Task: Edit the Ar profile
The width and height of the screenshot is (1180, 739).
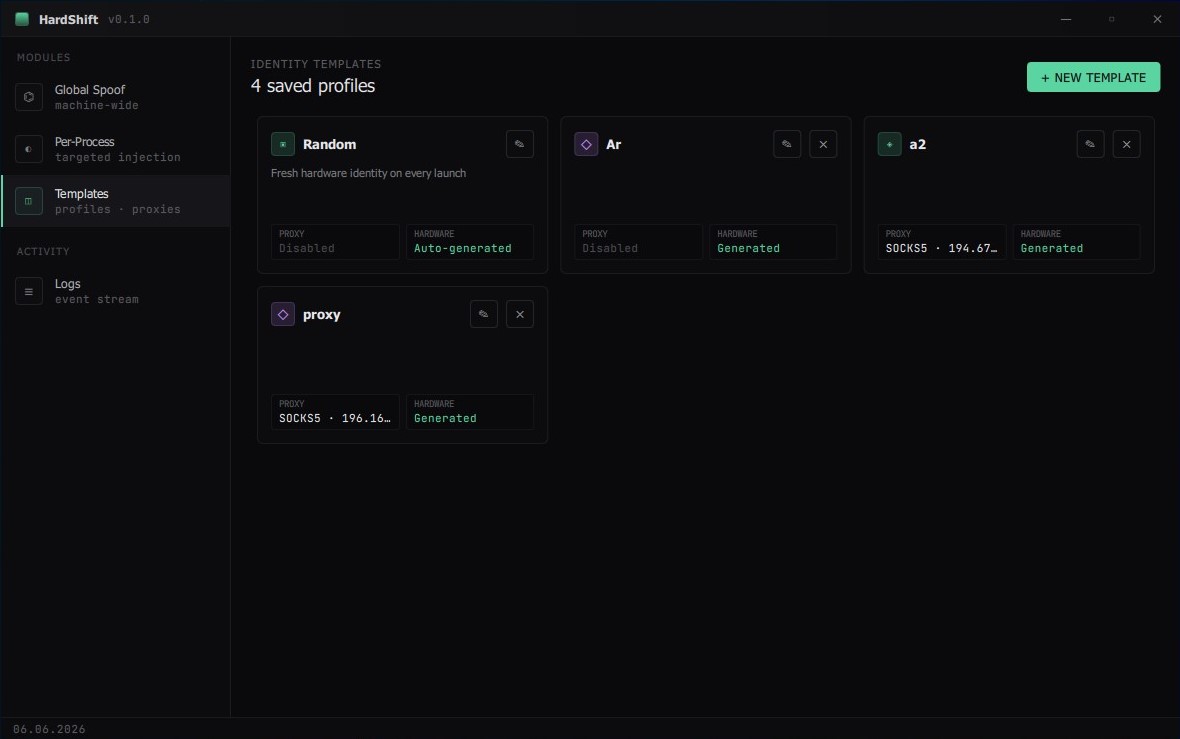Action: tap(786, 144)
